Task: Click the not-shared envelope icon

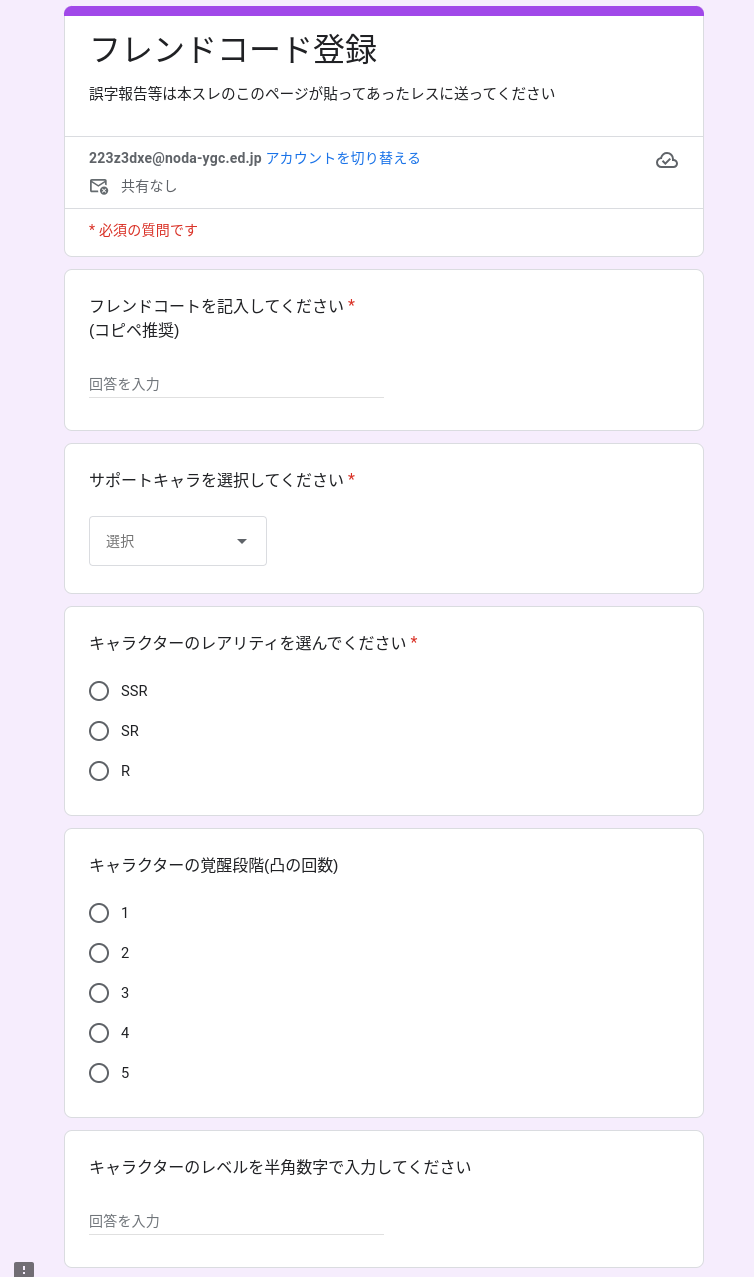Action: pos(98,186)
